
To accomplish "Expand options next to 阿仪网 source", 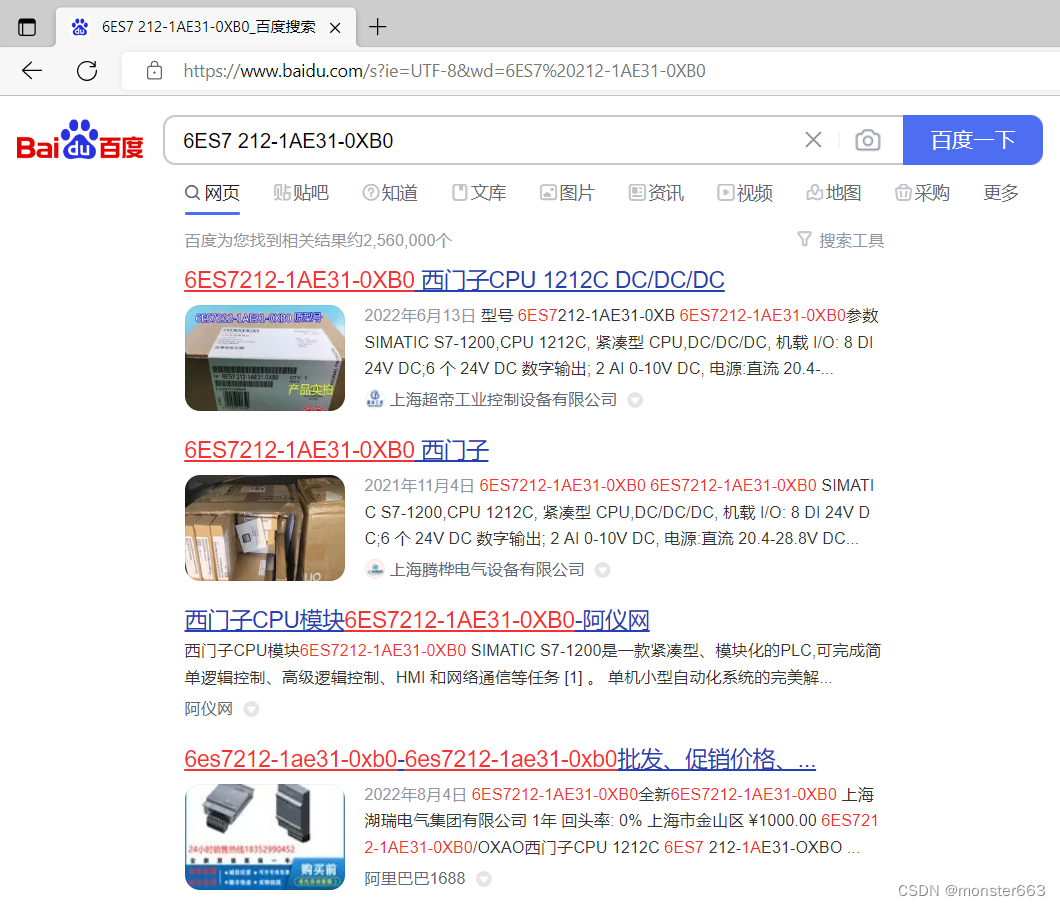I will point(250,708).
